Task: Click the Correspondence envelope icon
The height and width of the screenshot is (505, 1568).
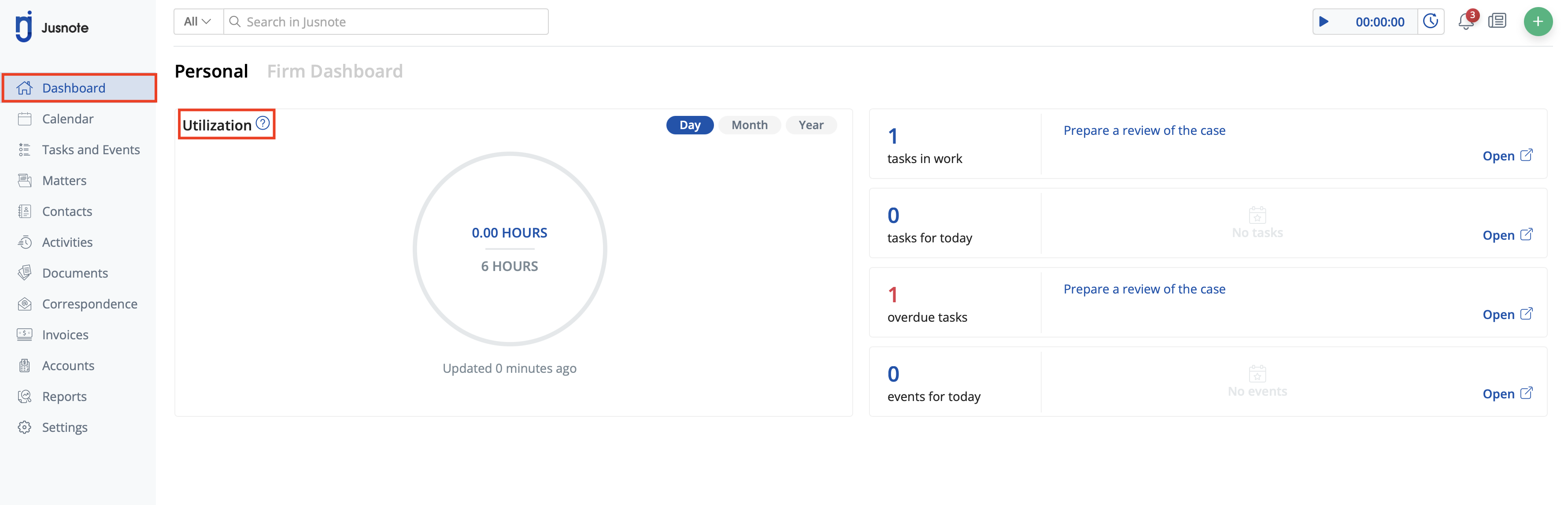Action: click(24, 304)
